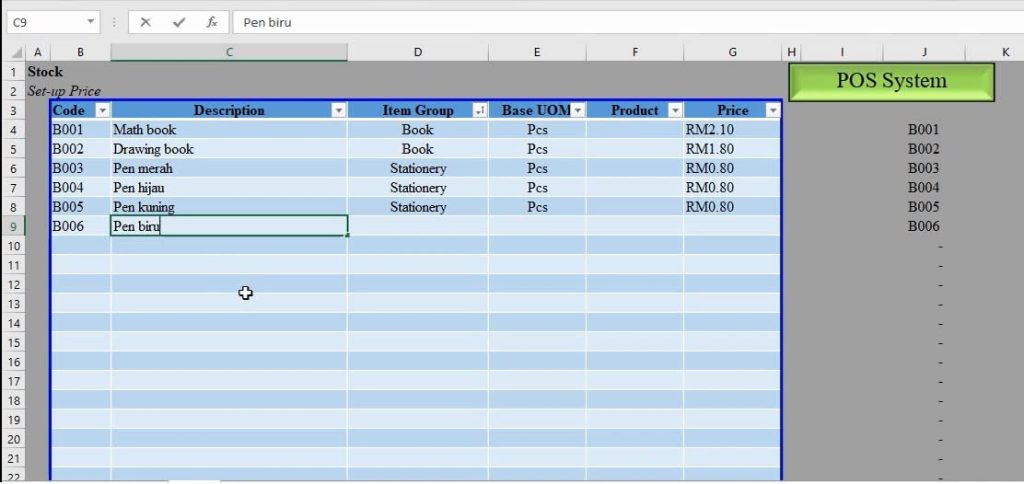Open the sorted Item Group filter dropdown
Image resolution: width=1024 pixels, height=484 pixels.
coord(479,110)
